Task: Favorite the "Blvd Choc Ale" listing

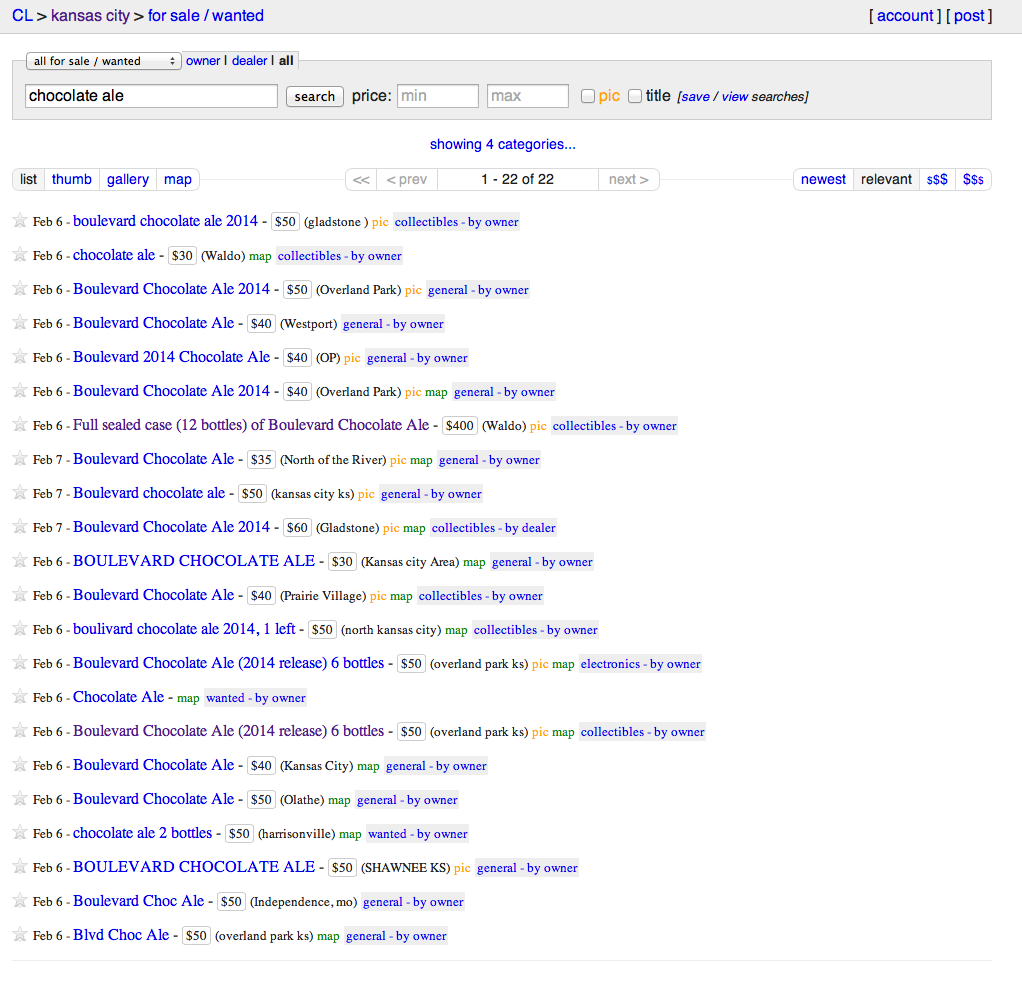Action: 20,935
